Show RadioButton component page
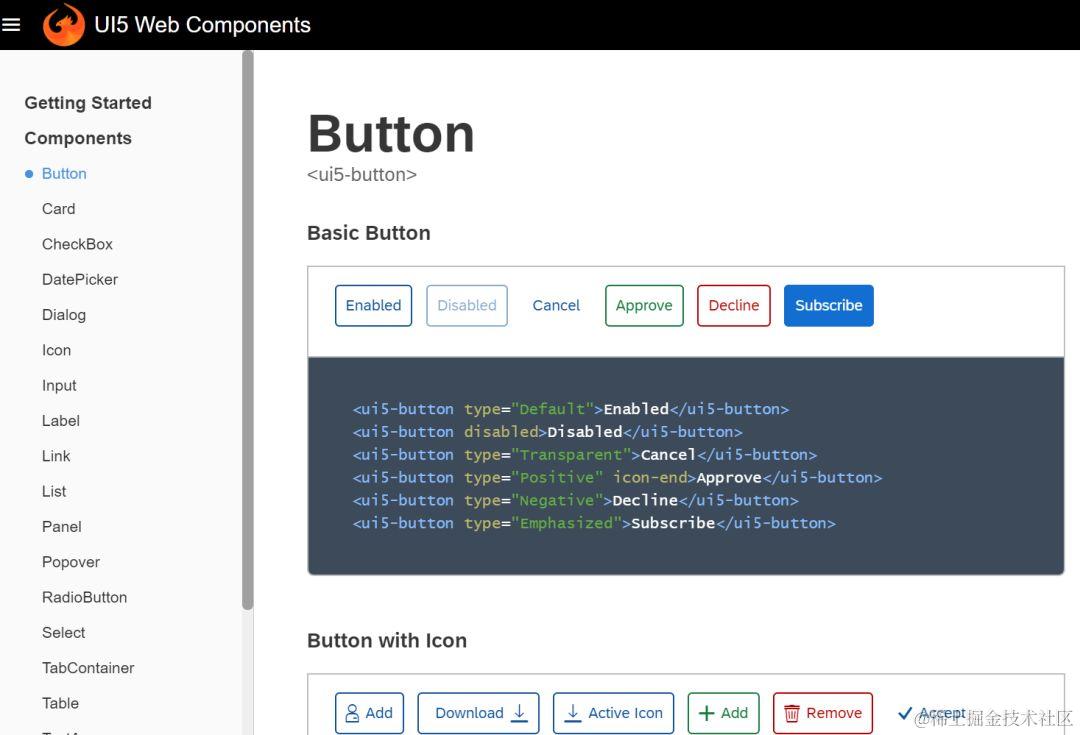This screenshot has width=1080, height=735. (85, 597)
